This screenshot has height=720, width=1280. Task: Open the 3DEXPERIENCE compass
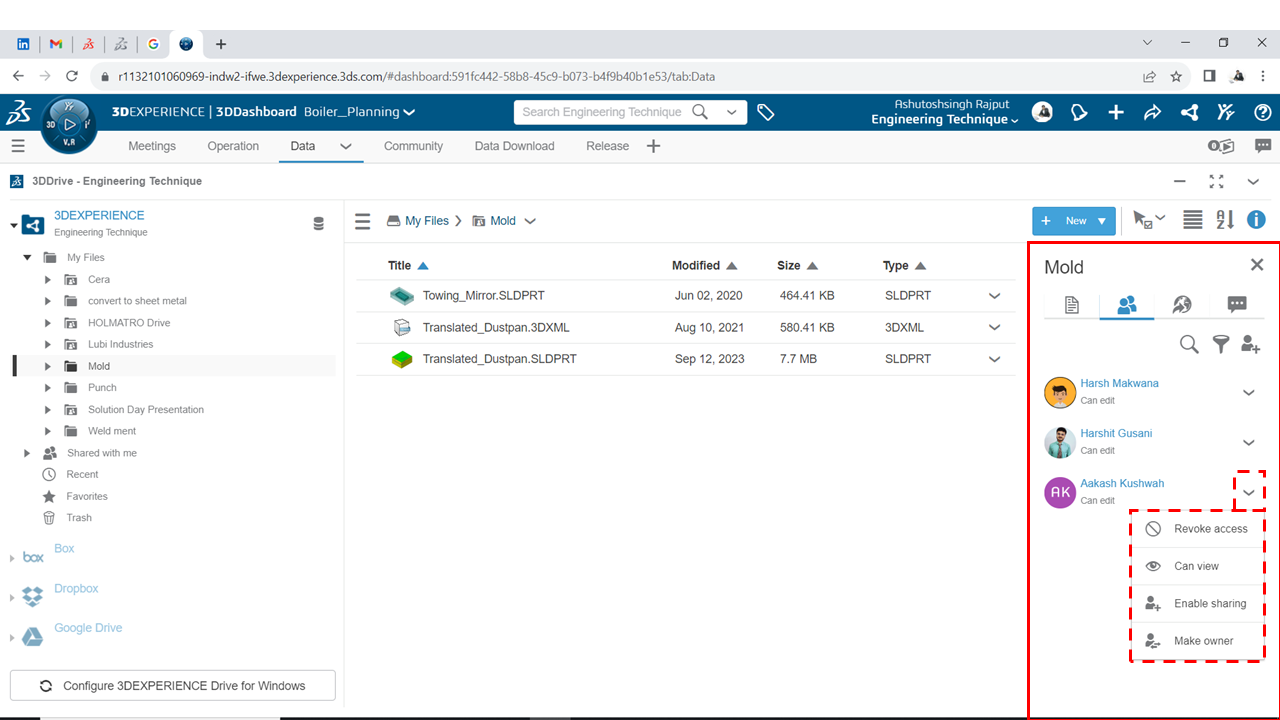click(69, 125)
